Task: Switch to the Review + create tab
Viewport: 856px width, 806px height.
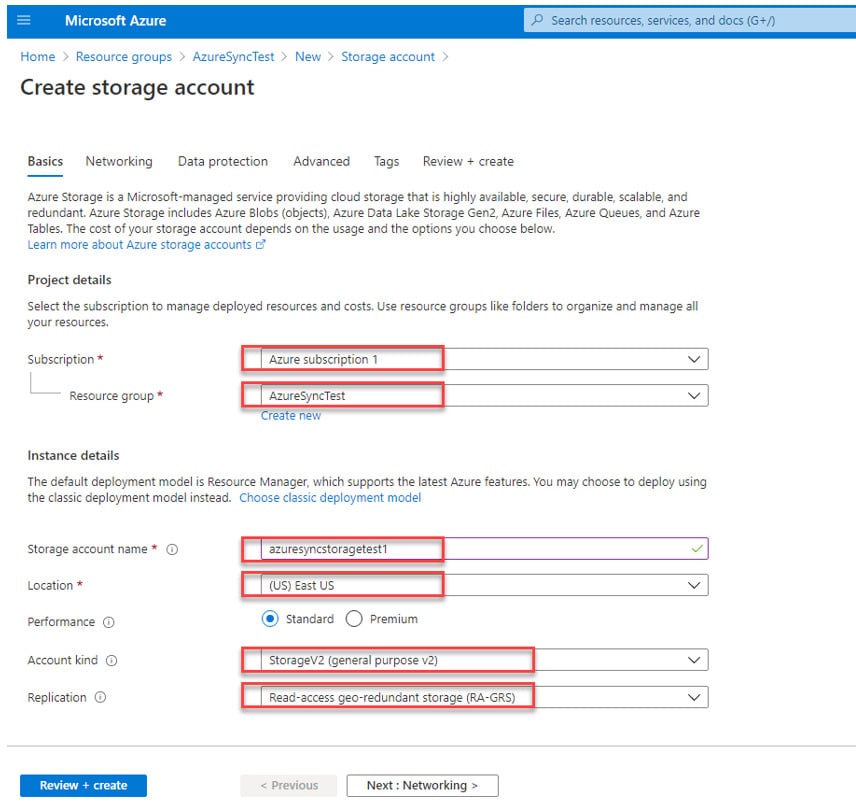Action: point(468,162)
